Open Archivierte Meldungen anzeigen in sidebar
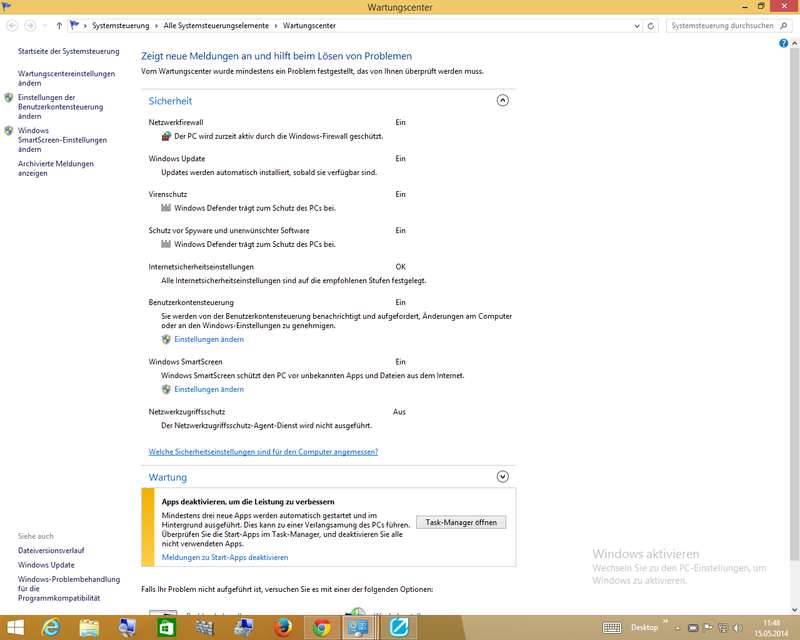Screen dimensions: 800x640 (56, 168)
